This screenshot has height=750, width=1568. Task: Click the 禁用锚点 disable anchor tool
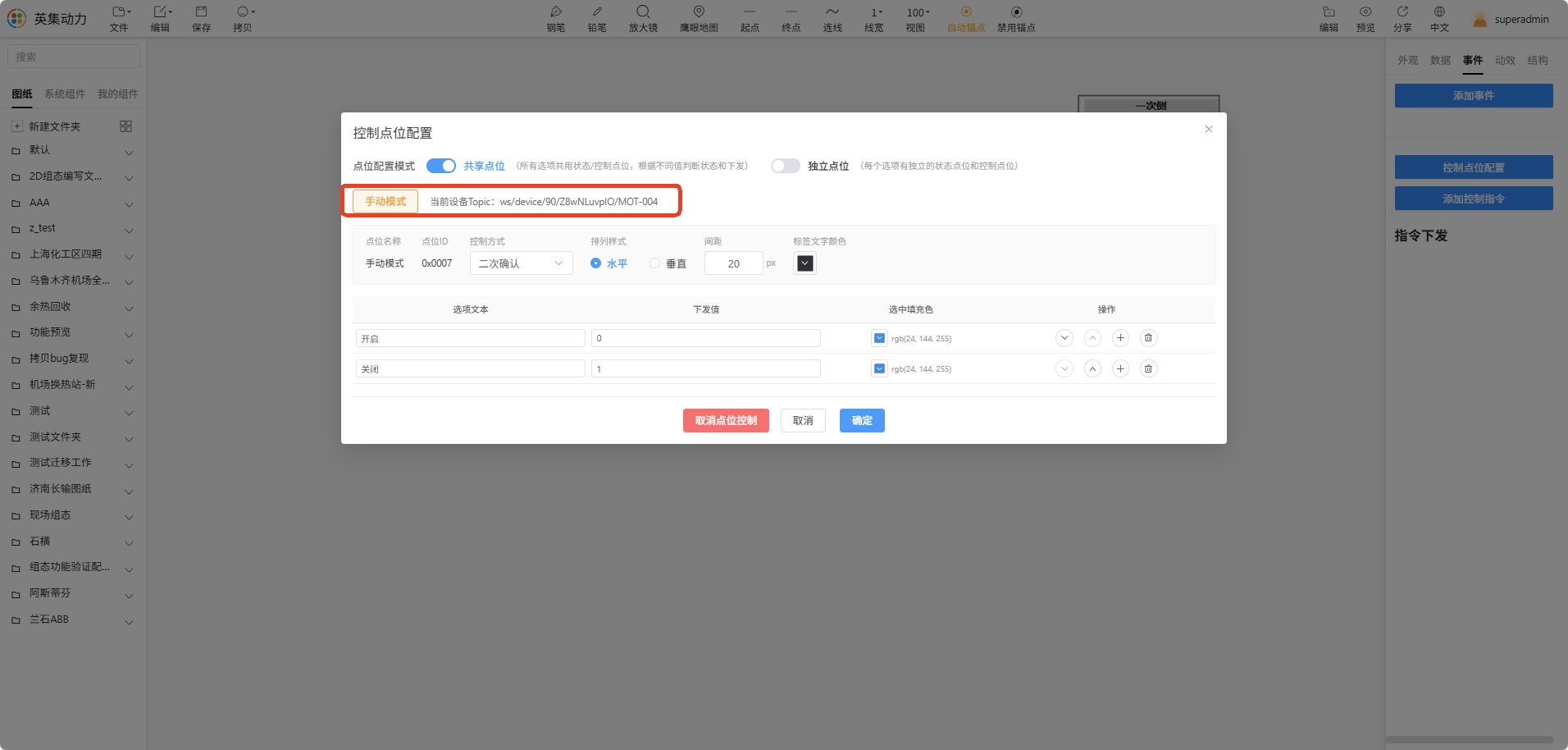1016,19
